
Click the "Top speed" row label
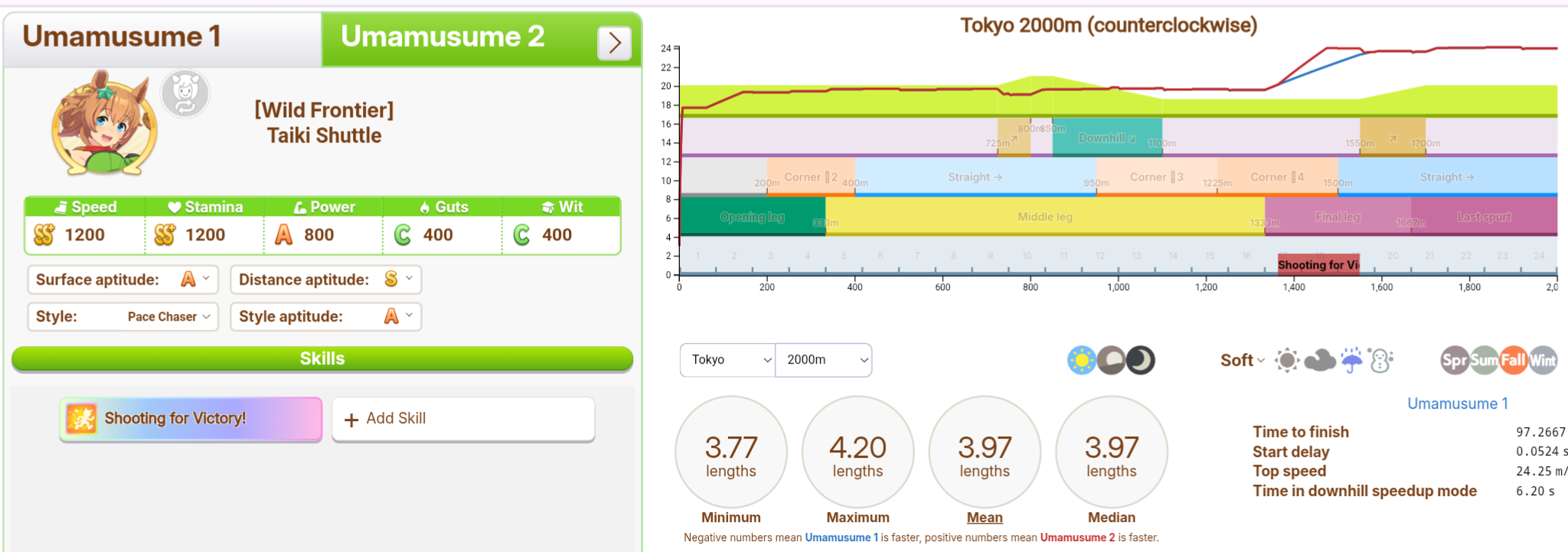(1289, 471)
